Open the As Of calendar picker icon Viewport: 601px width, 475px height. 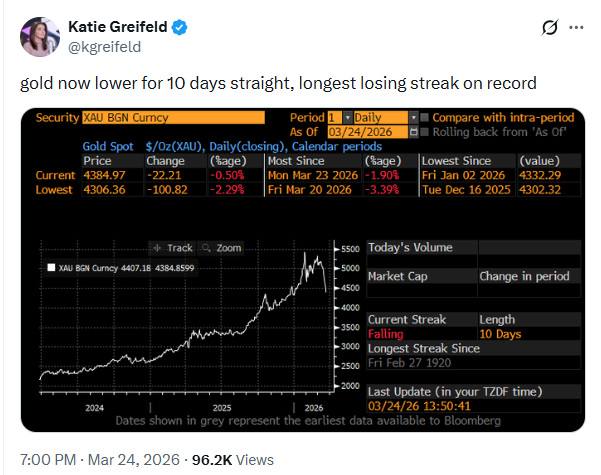[414, 131]
